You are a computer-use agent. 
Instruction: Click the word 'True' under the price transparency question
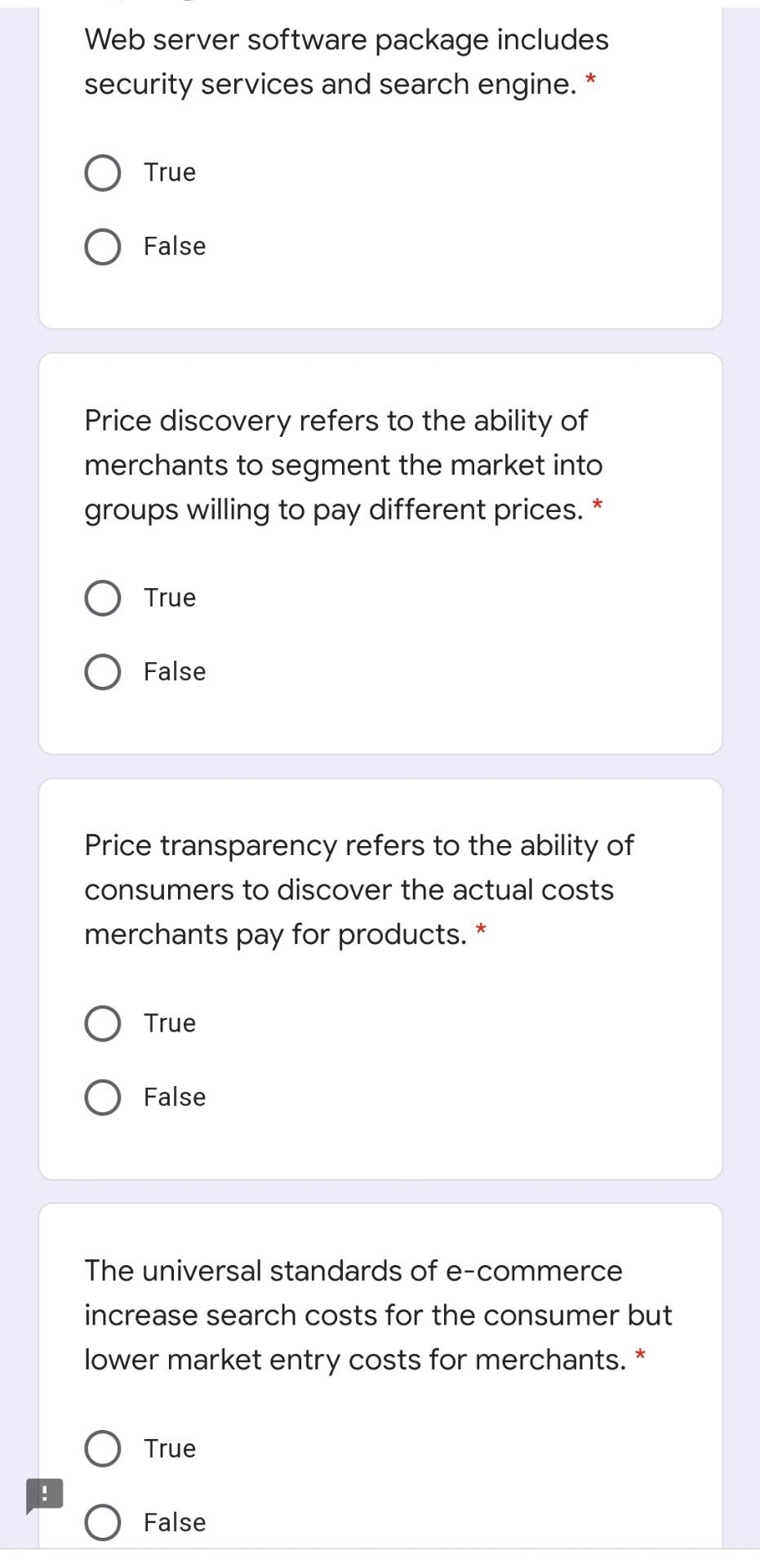[170, 1023]
